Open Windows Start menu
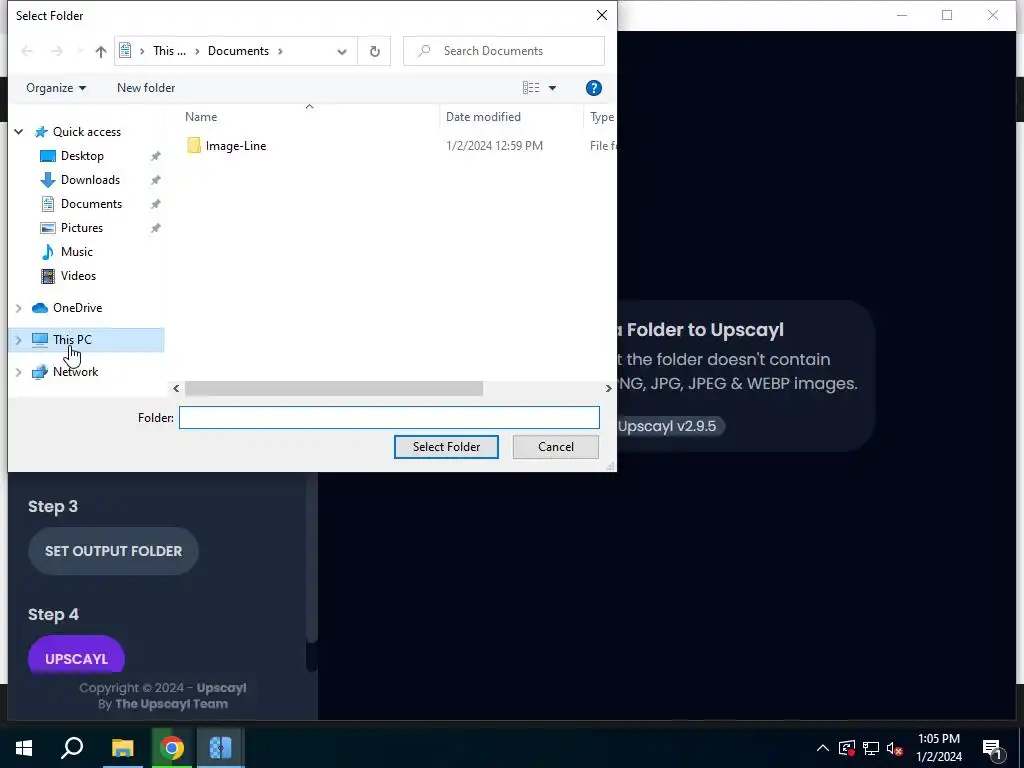This screenshot has height=768, width=1024. point(24,748)
